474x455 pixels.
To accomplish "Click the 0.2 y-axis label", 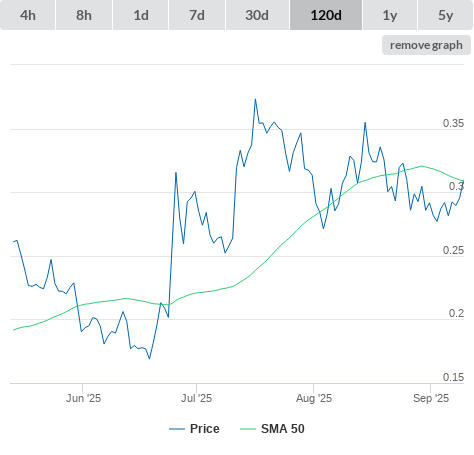I will 456,313.
